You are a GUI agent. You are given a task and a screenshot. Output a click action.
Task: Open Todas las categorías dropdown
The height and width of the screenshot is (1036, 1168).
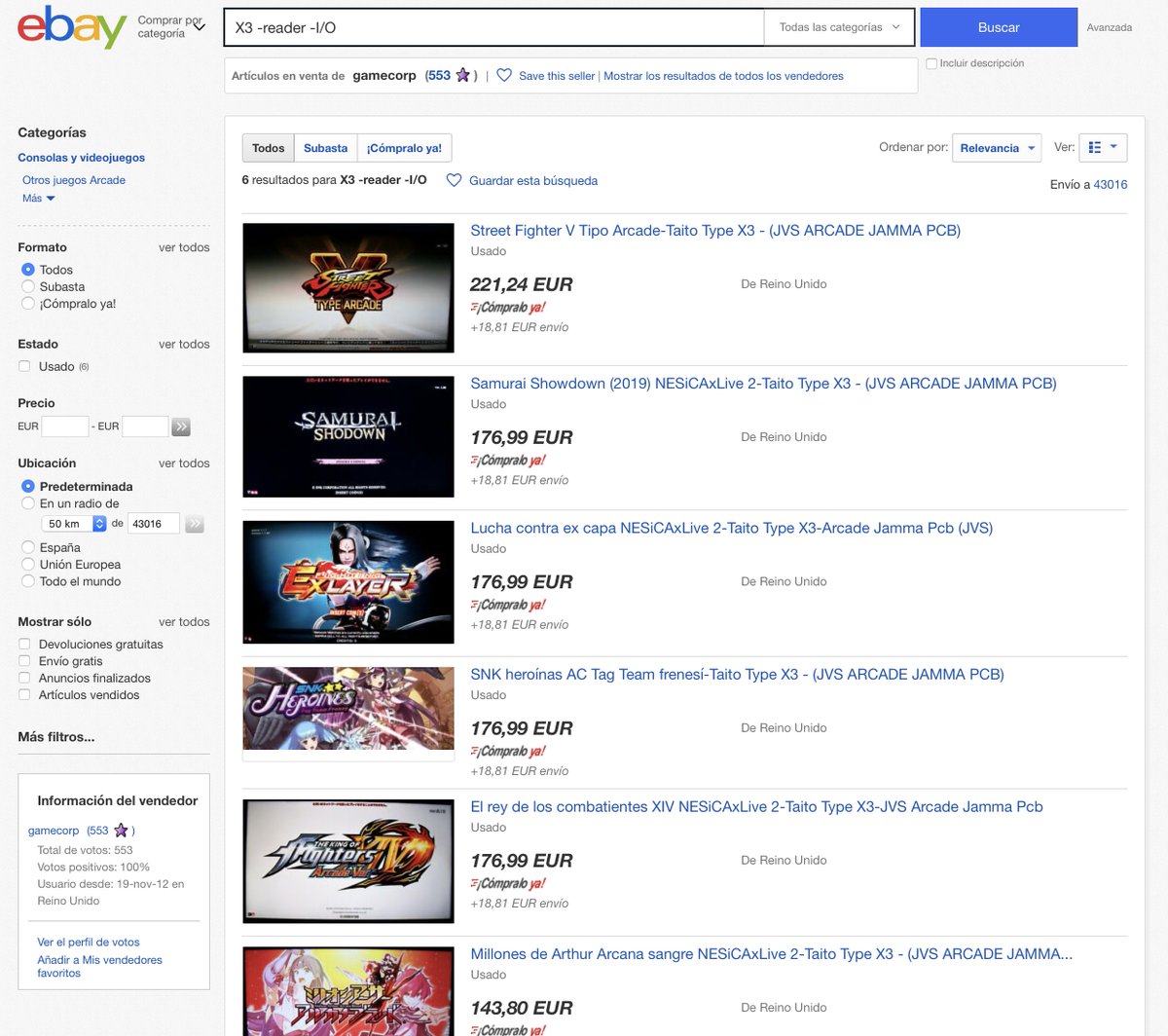(839, 27)
